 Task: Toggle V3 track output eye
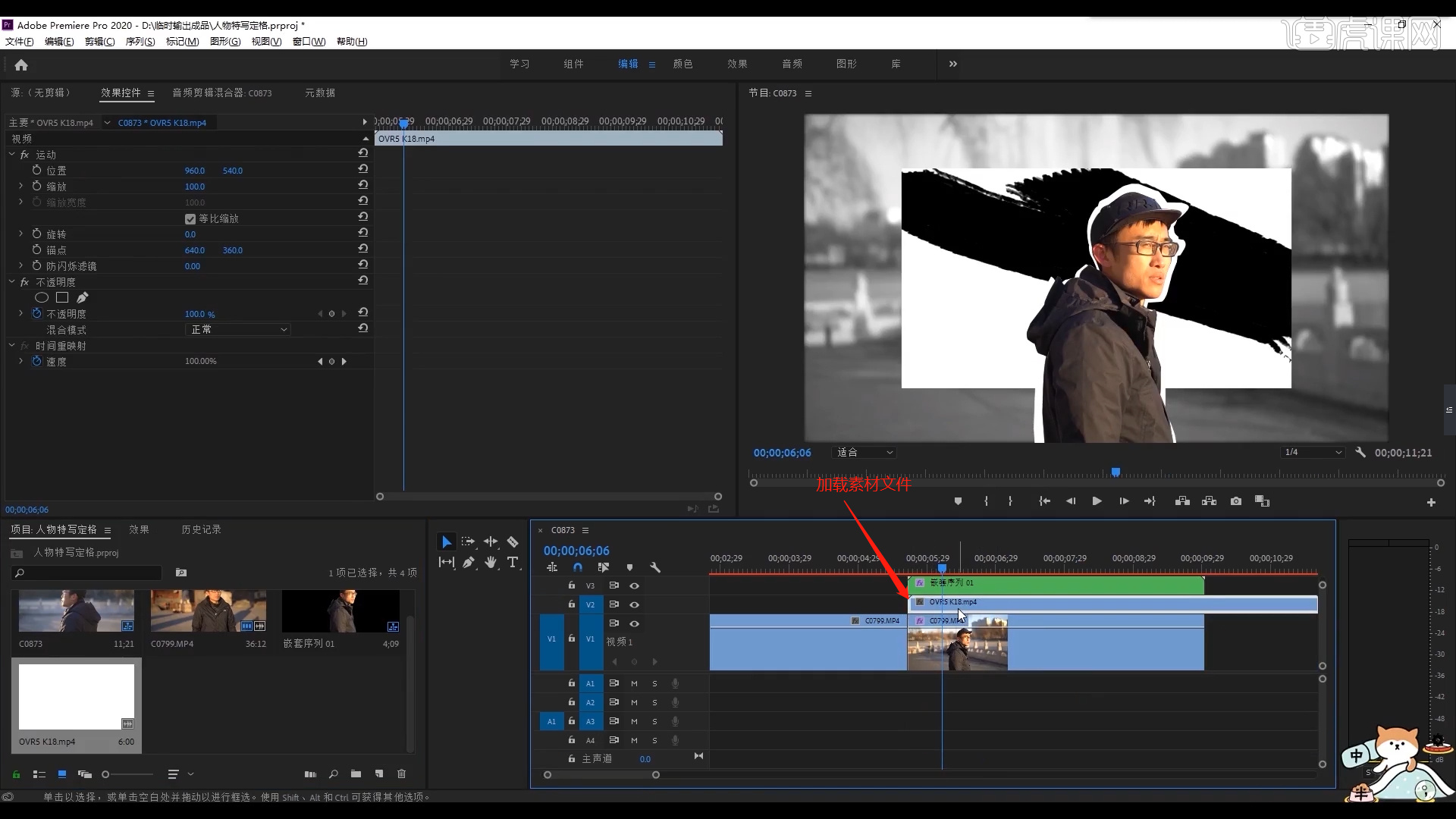point(635,585)
